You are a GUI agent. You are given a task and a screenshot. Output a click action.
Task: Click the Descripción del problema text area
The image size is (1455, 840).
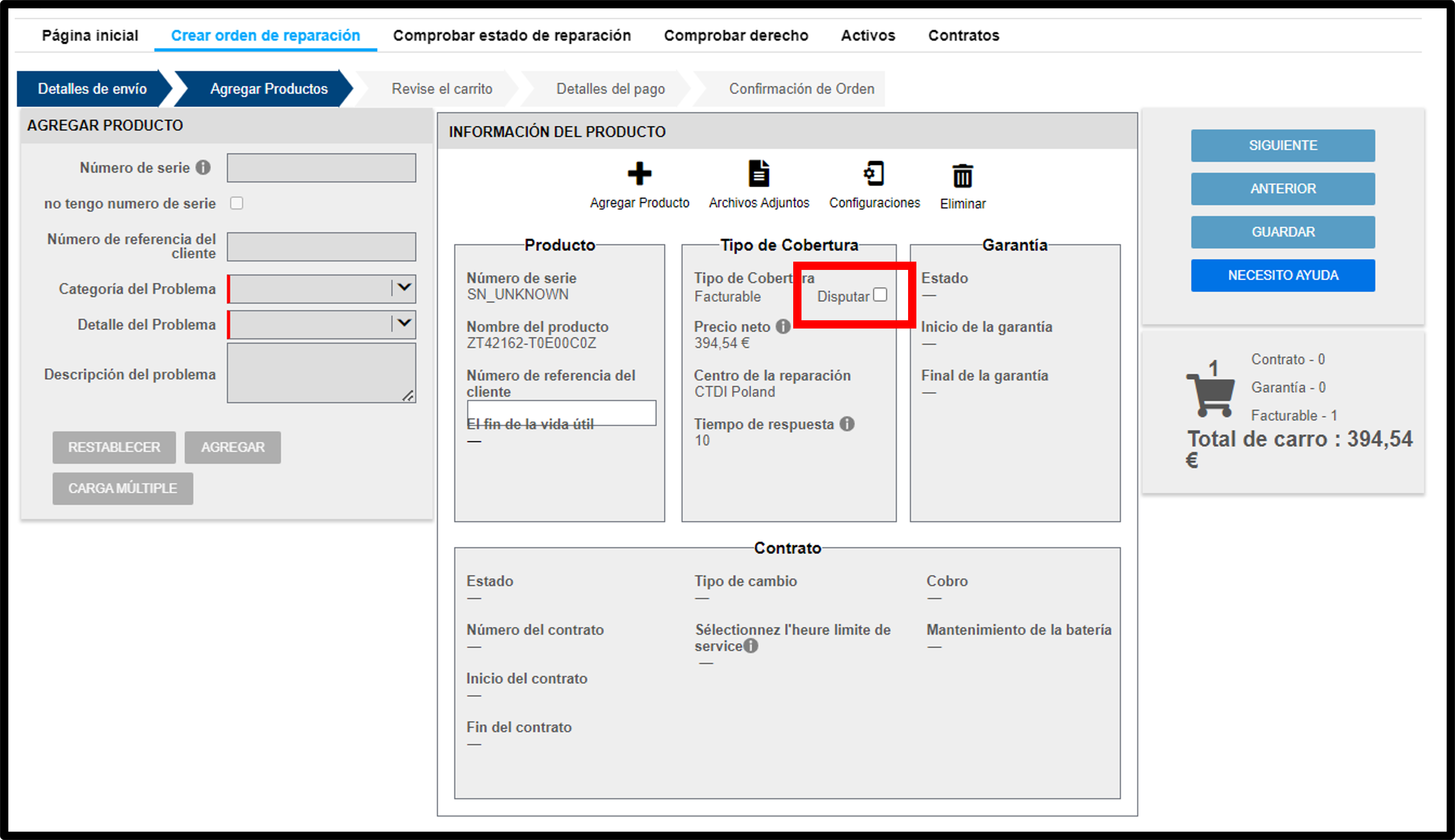tap(321, 373)
